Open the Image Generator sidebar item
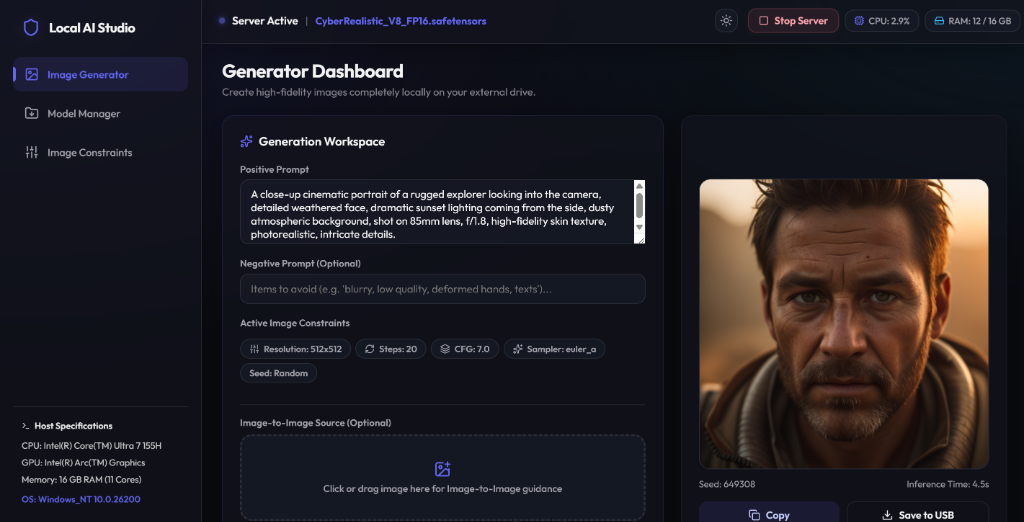 (101, 74)
